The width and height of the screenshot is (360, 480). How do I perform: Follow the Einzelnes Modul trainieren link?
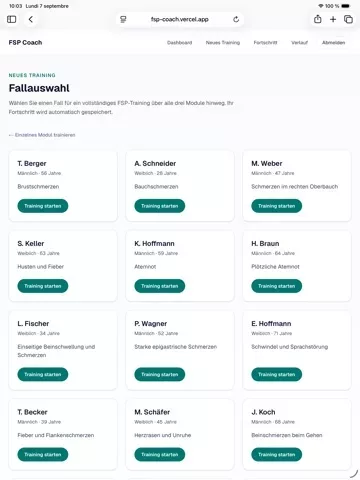(x=42, y=135)
